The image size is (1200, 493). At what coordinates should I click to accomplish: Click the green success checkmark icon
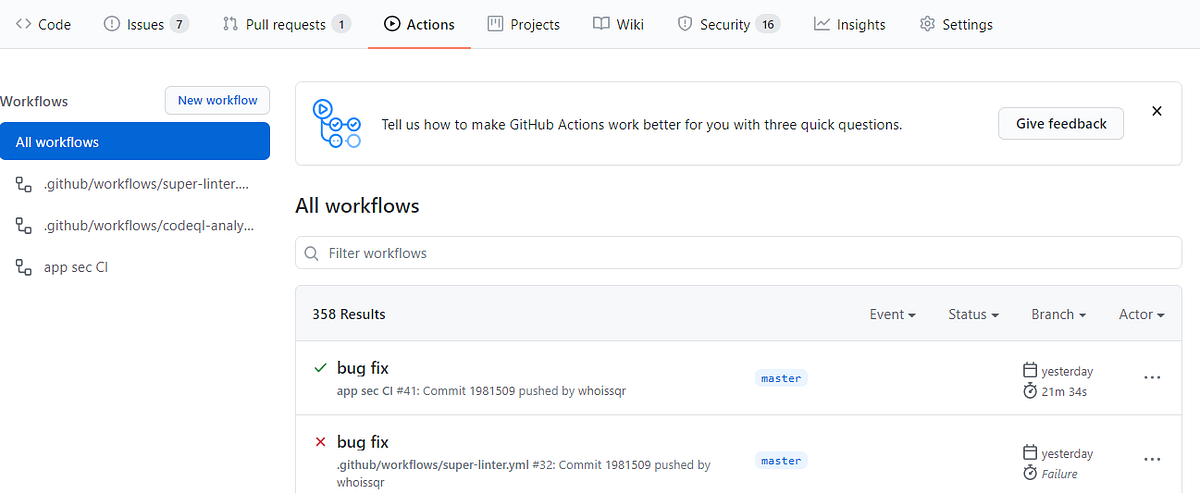(320, 369)
